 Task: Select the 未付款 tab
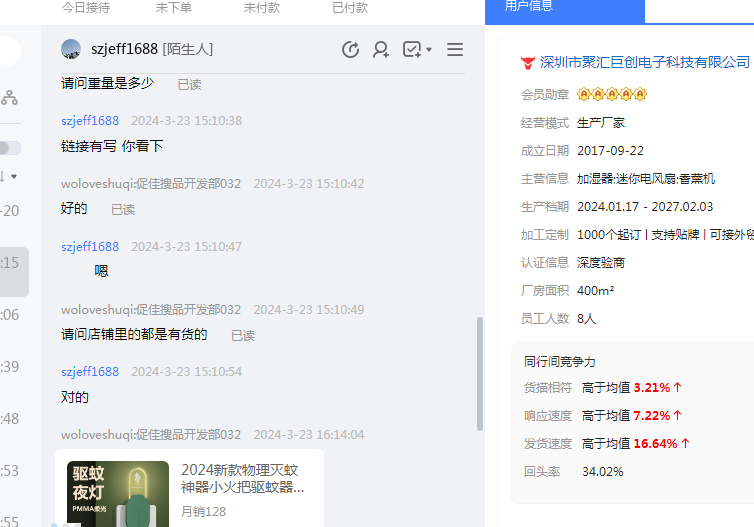tap(262, 8)
